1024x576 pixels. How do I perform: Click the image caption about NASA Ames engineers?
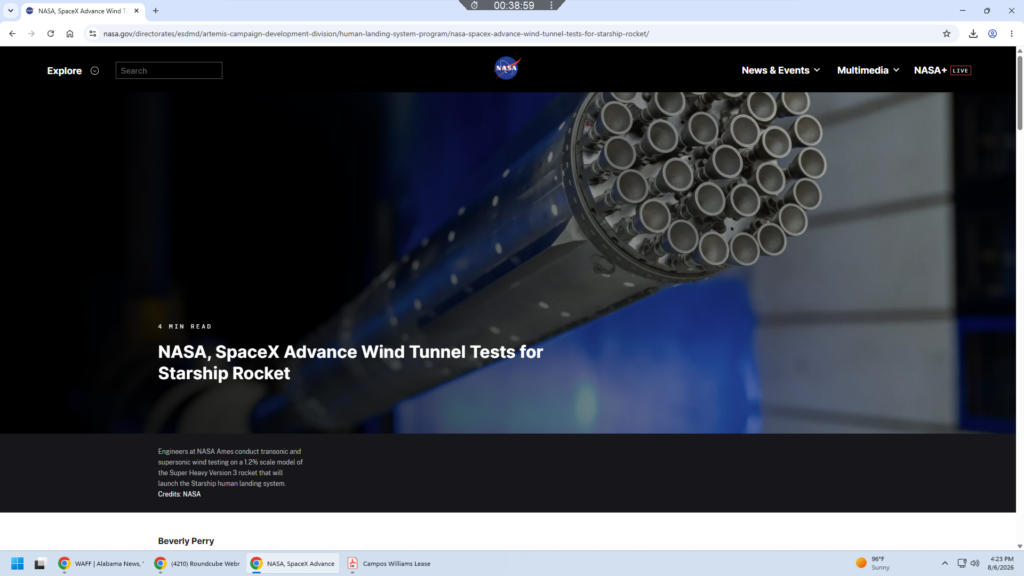[x=231, y=468]
